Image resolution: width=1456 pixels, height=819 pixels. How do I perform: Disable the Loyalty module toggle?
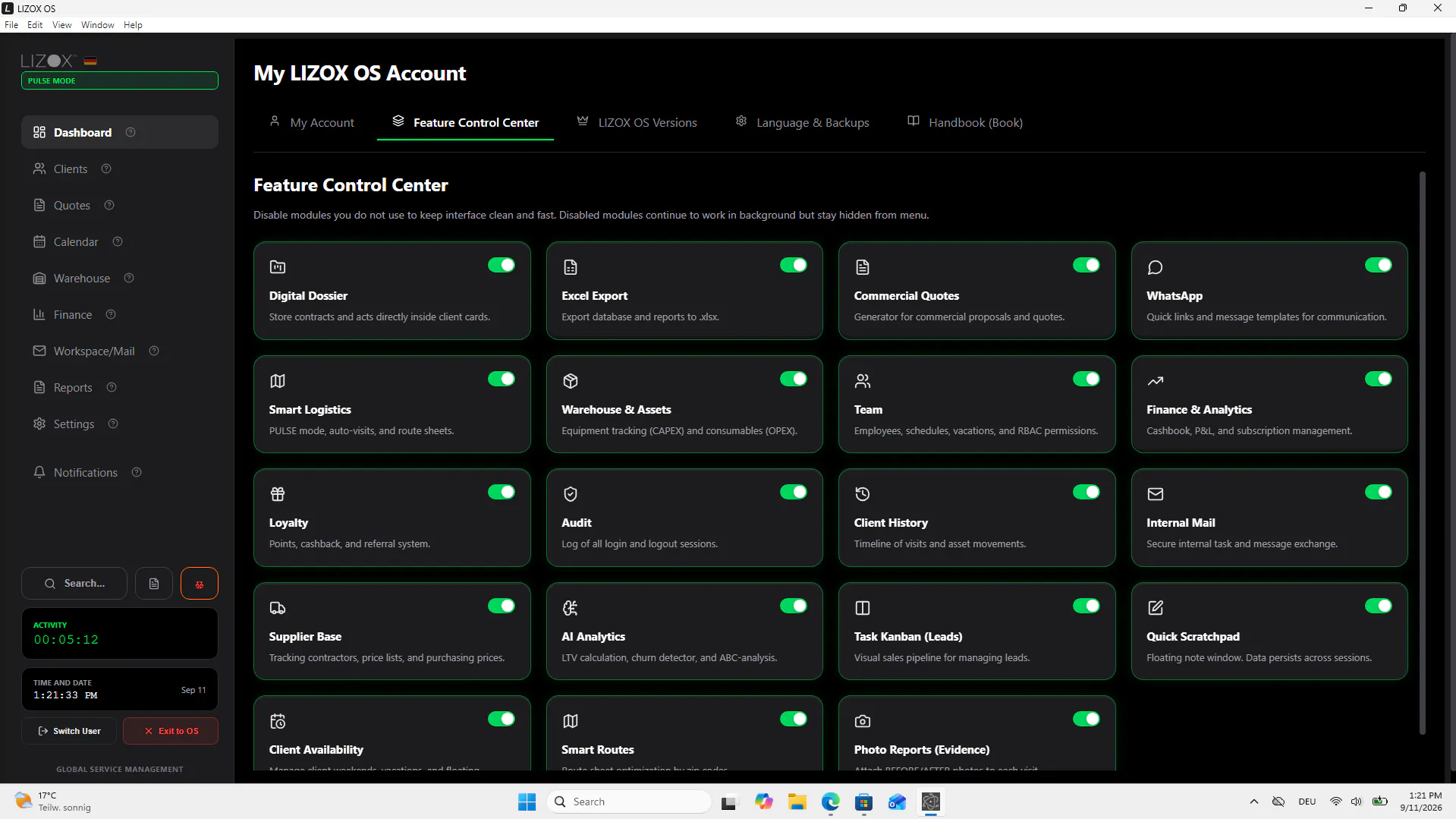(x=502, y=492)
